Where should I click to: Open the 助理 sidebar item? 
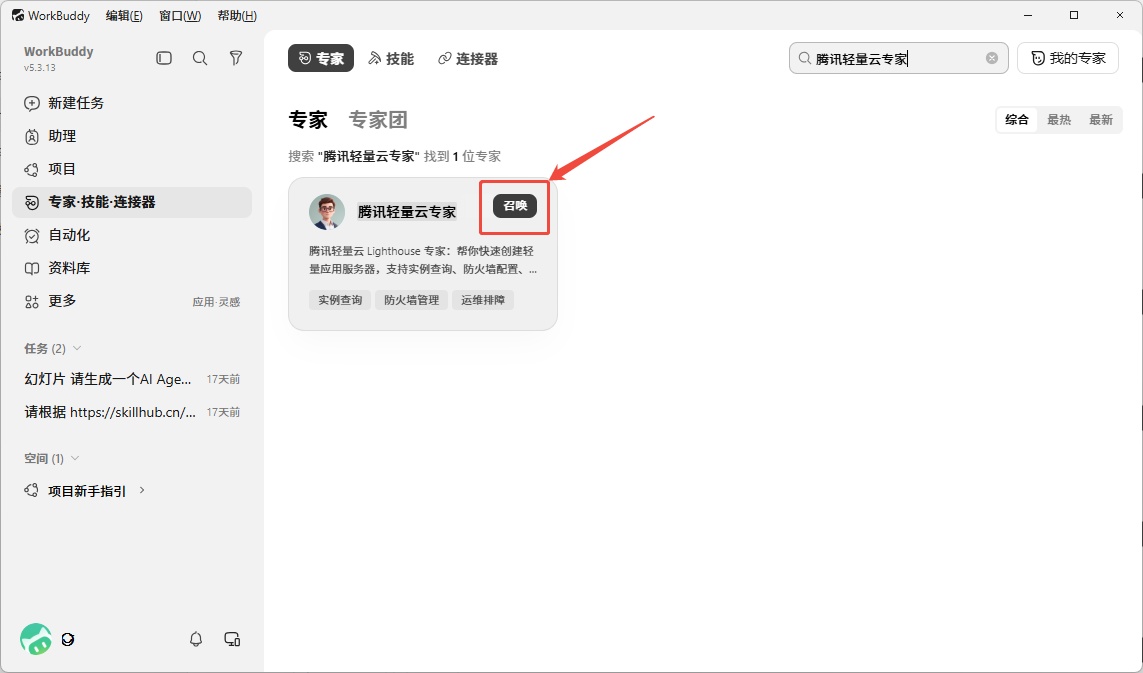click(132, 136)
